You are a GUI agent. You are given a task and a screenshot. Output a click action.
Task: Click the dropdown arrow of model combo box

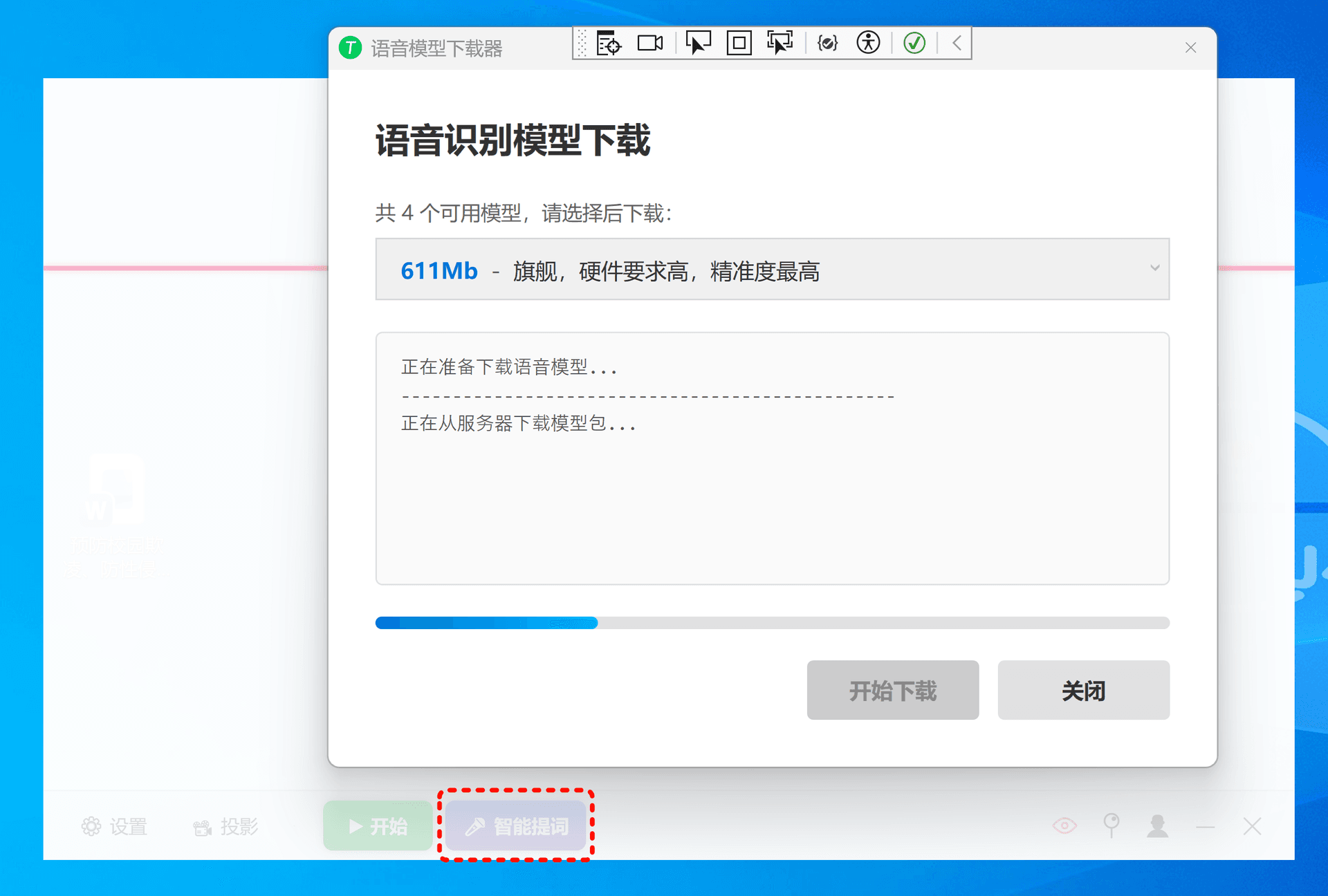[1154, 268]
